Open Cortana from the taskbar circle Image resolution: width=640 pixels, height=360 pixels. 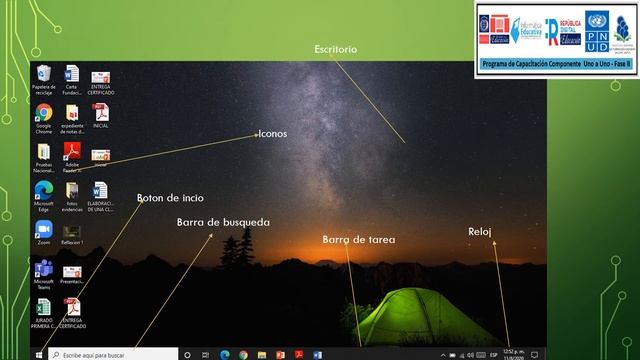[x=187, y=355]
